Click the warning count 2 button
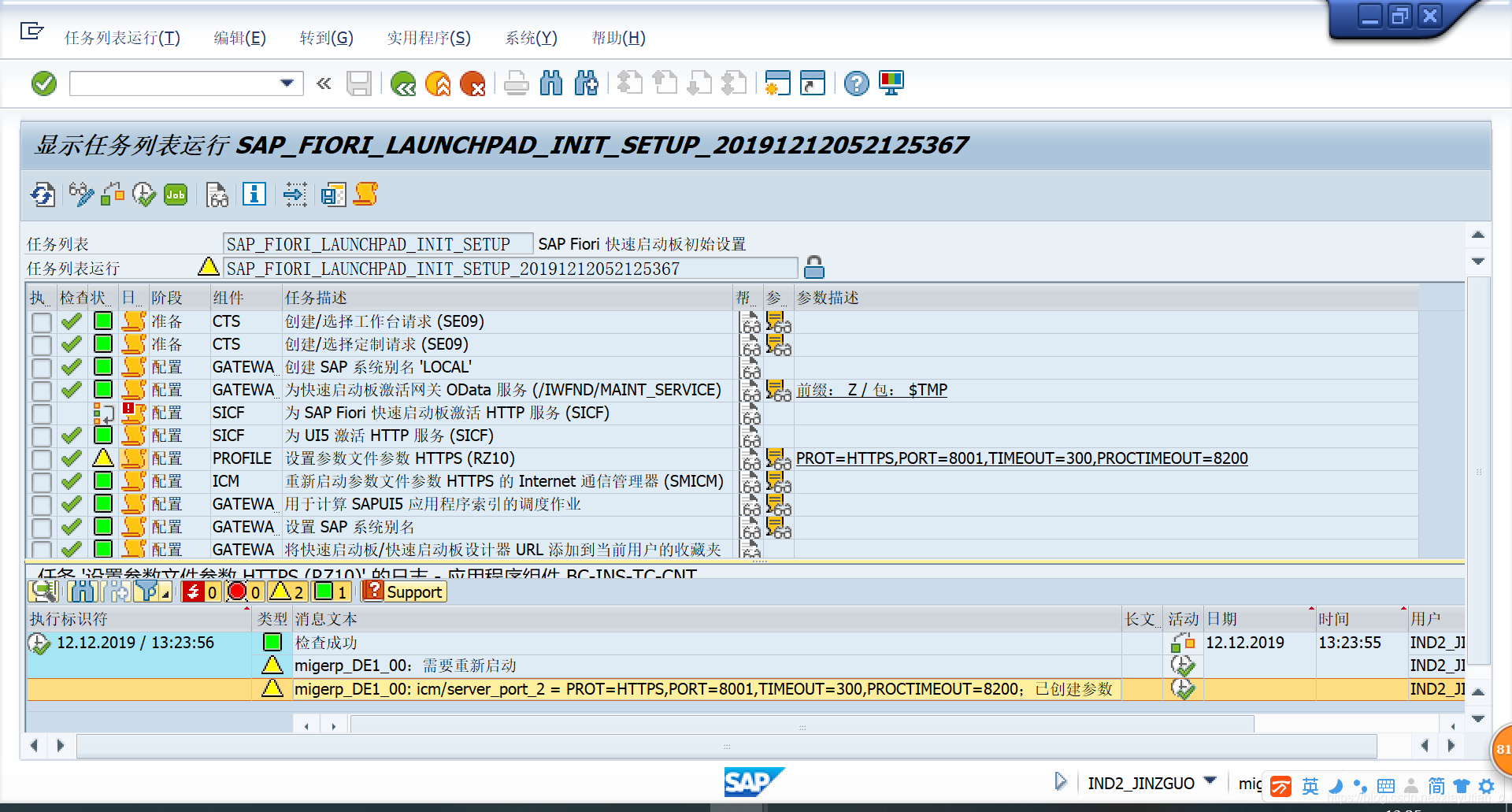1512x812 pixels. (x=287, y=591)
